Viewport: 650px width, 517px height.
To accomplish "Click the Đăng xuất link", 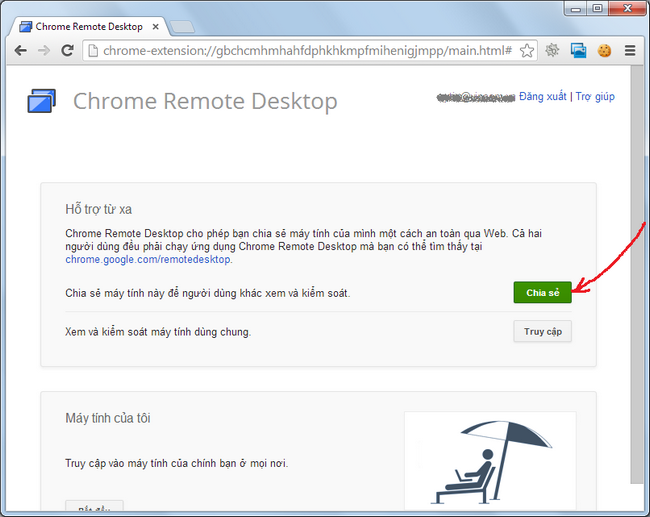I will pos(543,97).
